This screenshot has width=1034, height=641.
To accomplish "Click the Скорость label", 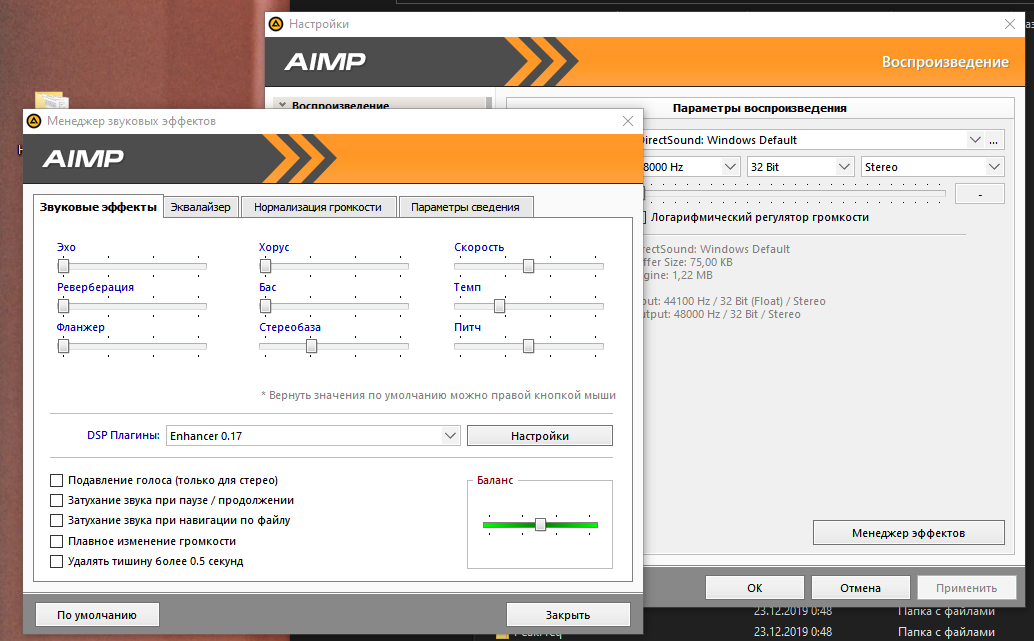I will pos(479,247).
